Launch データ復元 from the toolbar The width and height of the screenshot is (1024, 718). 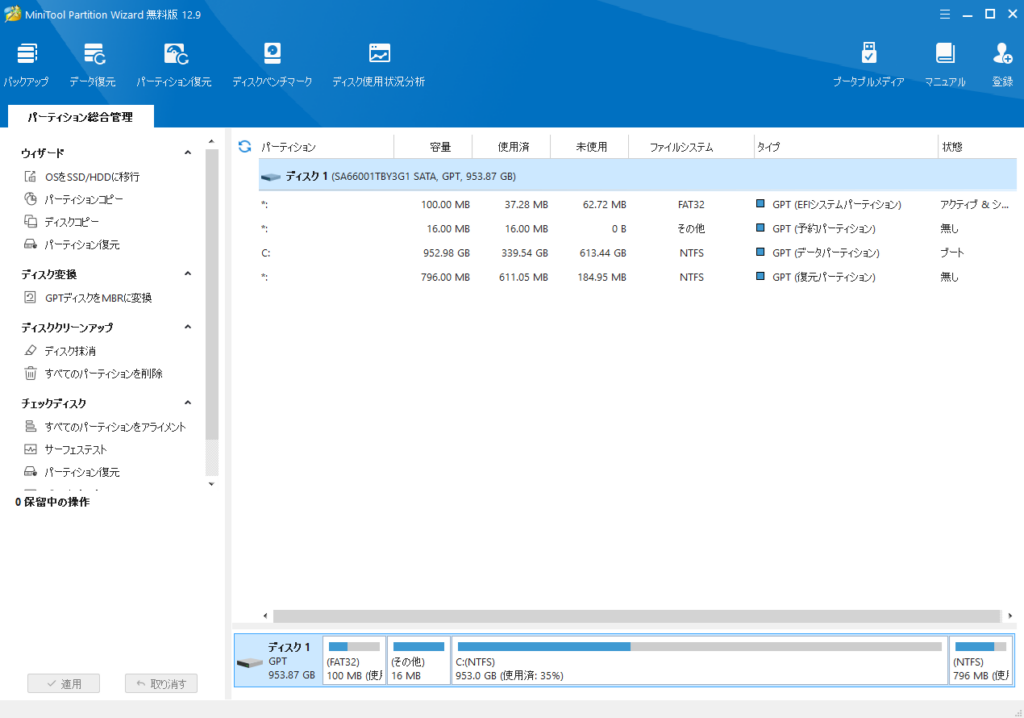(93, 65)
